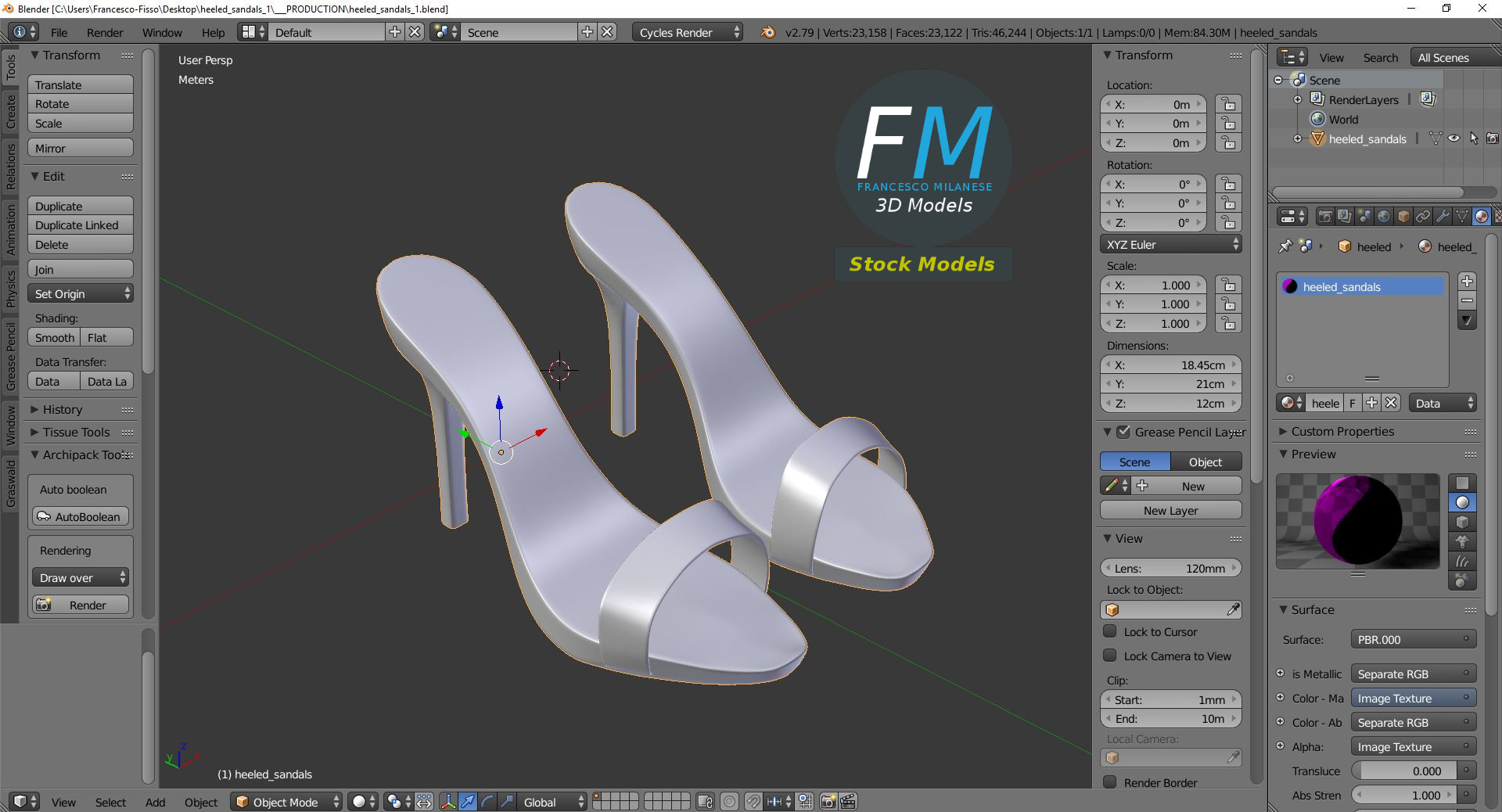Click the OpenGL render image camera icon

[x=828, y=802]
